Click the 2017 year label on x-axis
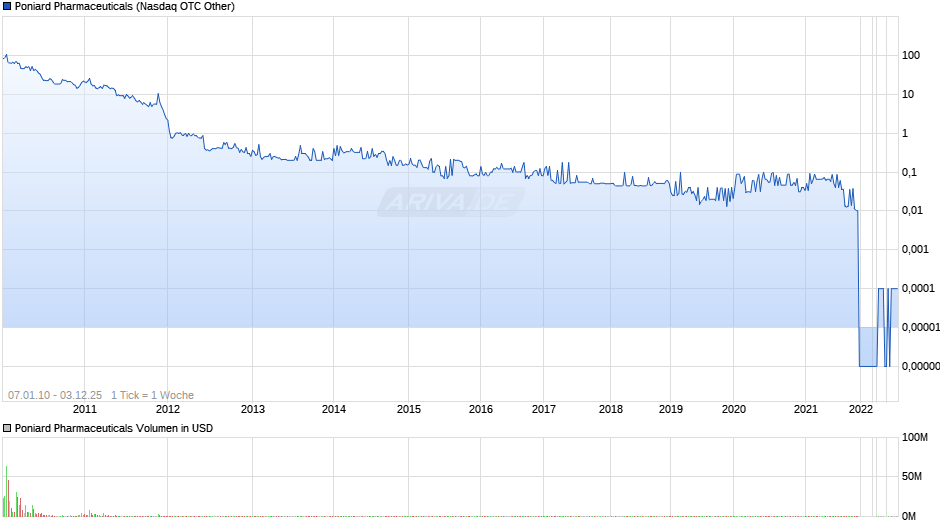940x526 pixels. pos(544,409)
